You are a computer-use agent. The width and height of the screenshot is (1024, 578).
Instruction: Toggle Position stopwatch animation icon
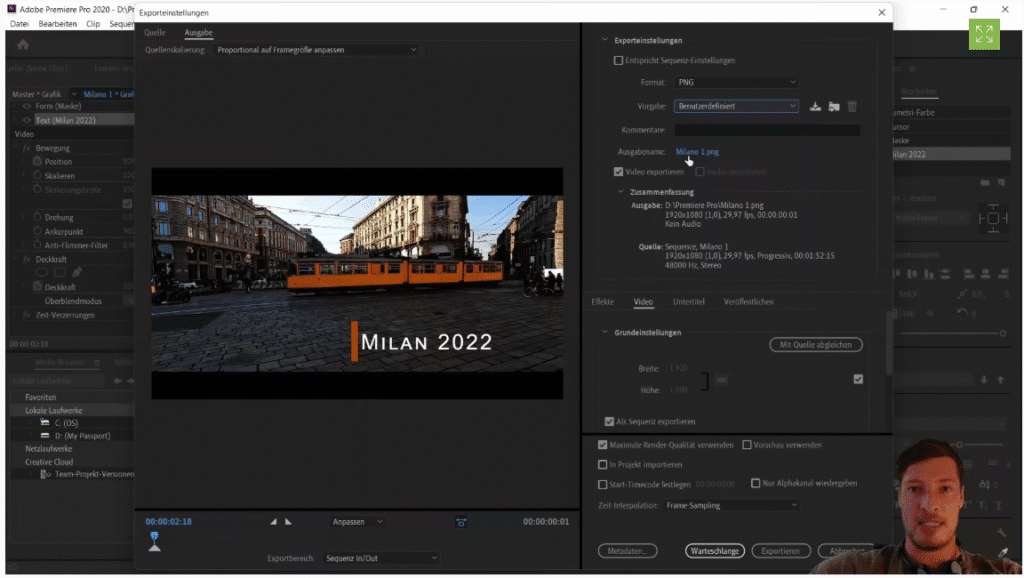click(x=37, y=161)
